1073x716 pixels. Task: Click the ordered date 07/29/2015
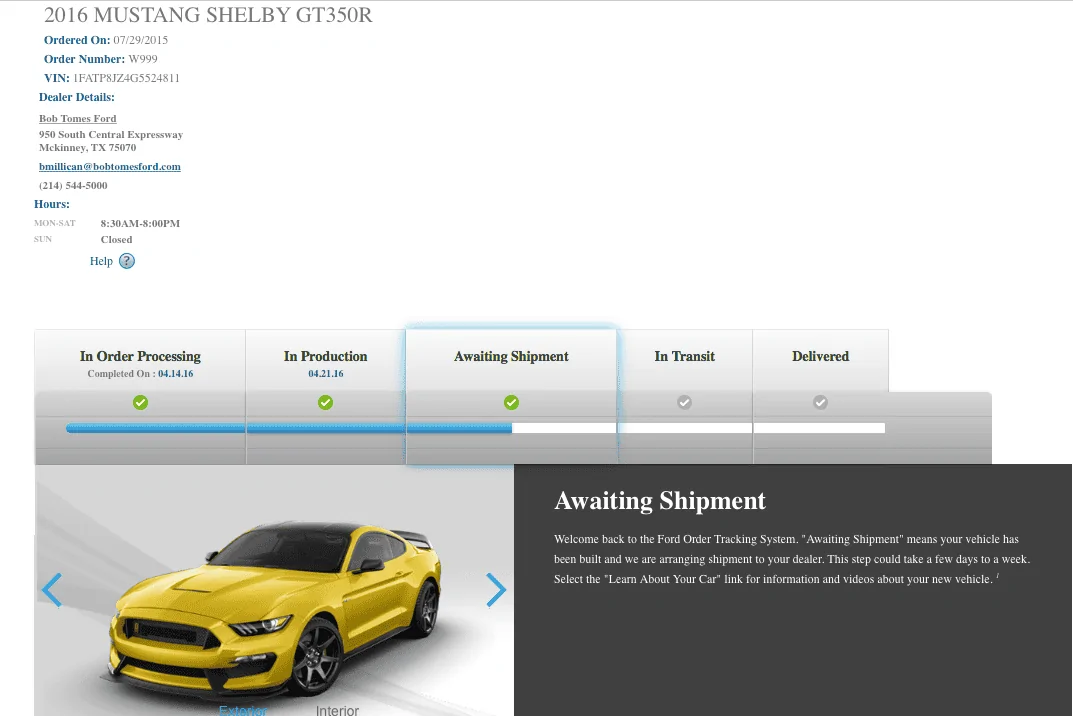(140, 40)
